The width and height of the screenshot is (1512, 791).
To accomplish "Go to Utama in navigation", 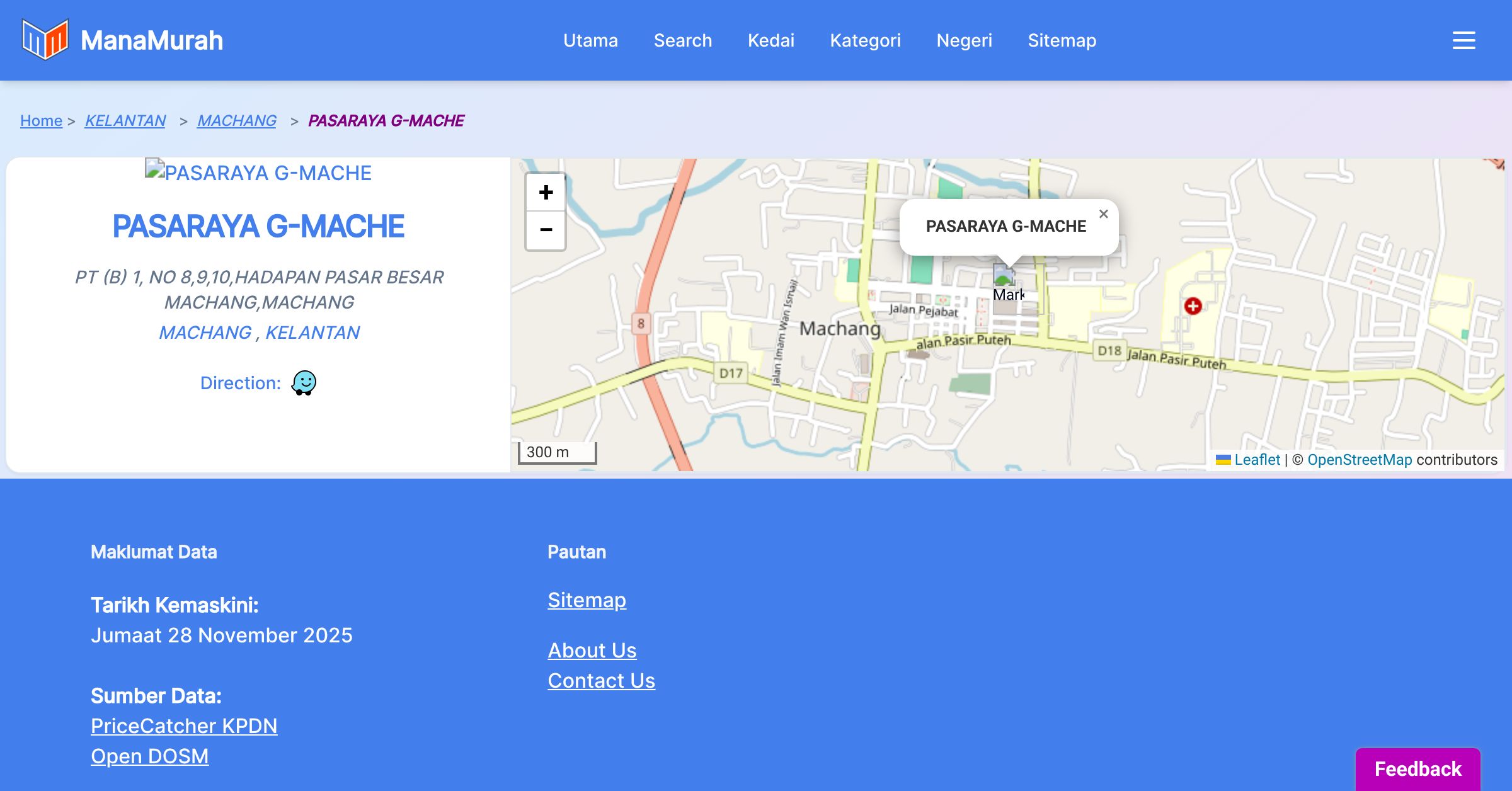I will (x=590, y=40).
